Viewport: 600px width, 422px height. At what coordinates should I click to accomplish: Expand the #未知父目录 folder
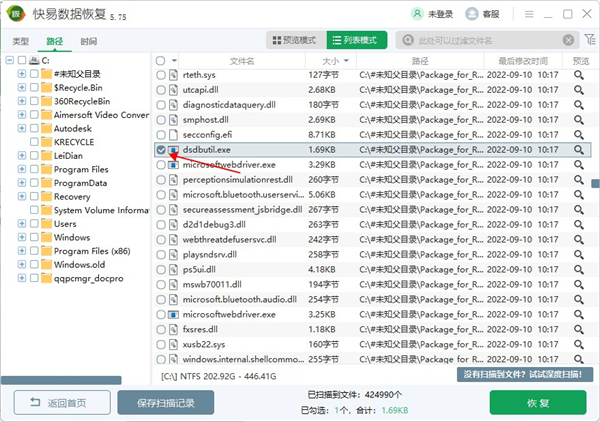(x=22, y=74)
